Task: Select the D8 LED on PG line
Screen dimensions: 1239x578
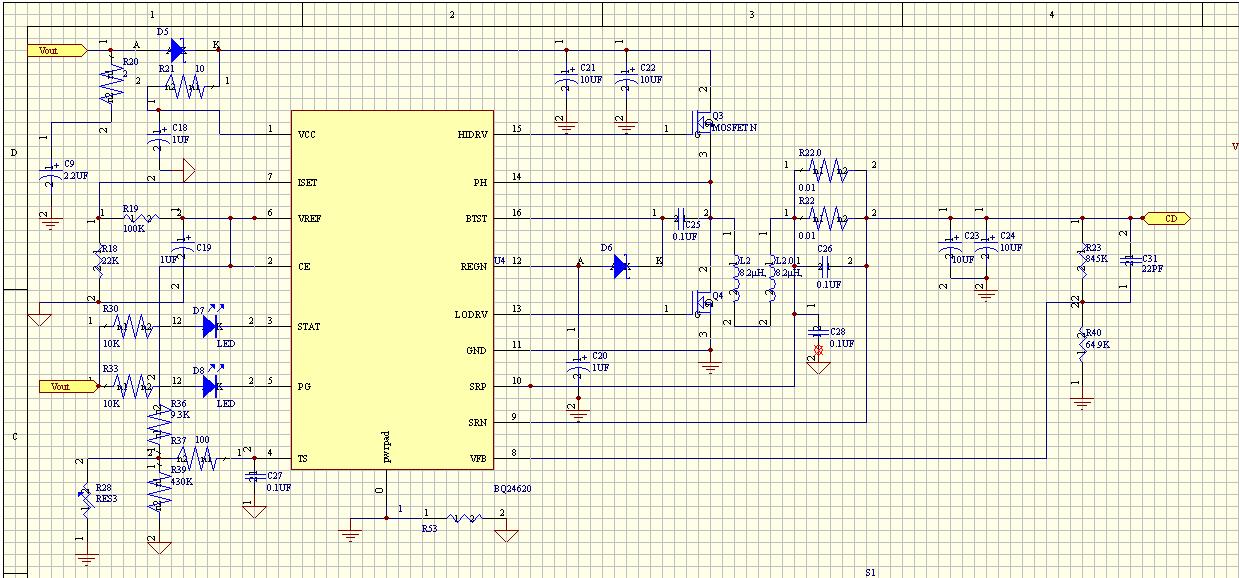Action: pos(212,383)
